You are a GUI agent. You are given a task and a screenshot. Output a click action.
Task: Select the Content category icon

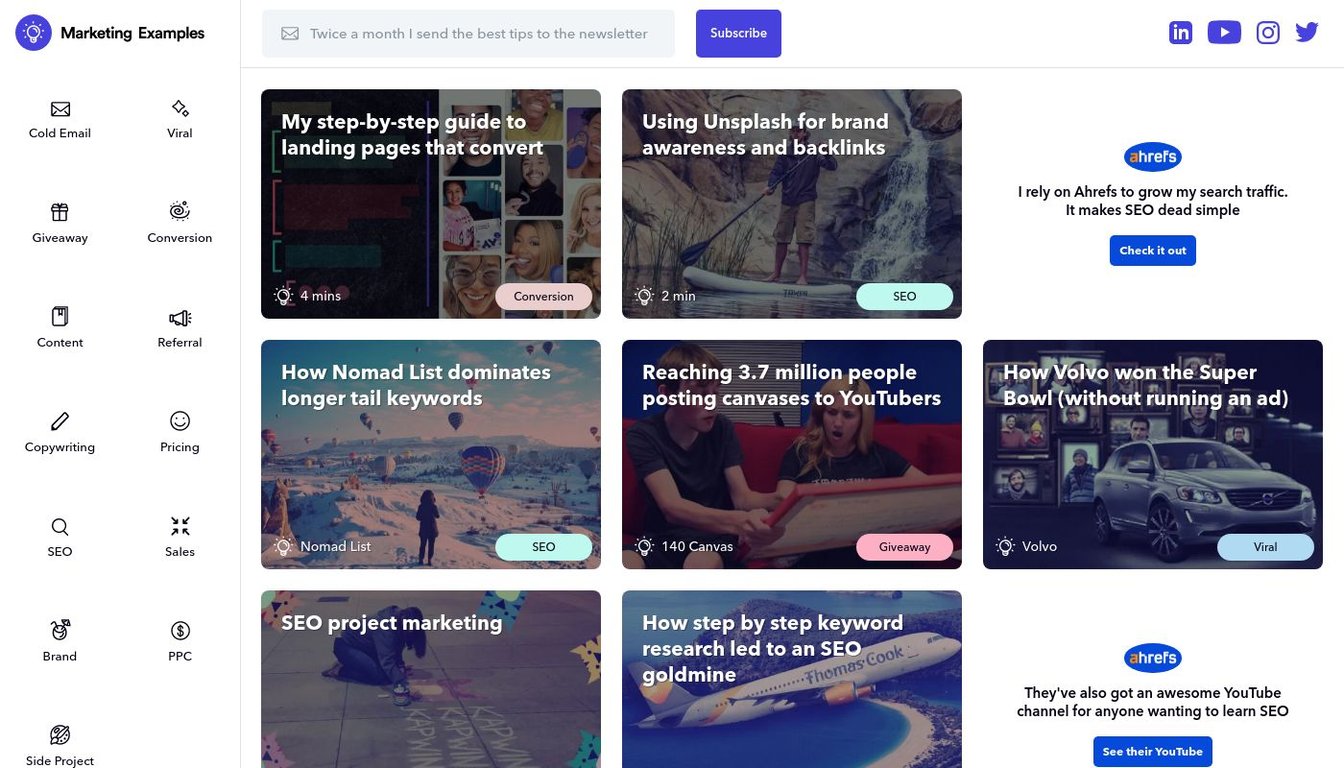pos(60,317)
